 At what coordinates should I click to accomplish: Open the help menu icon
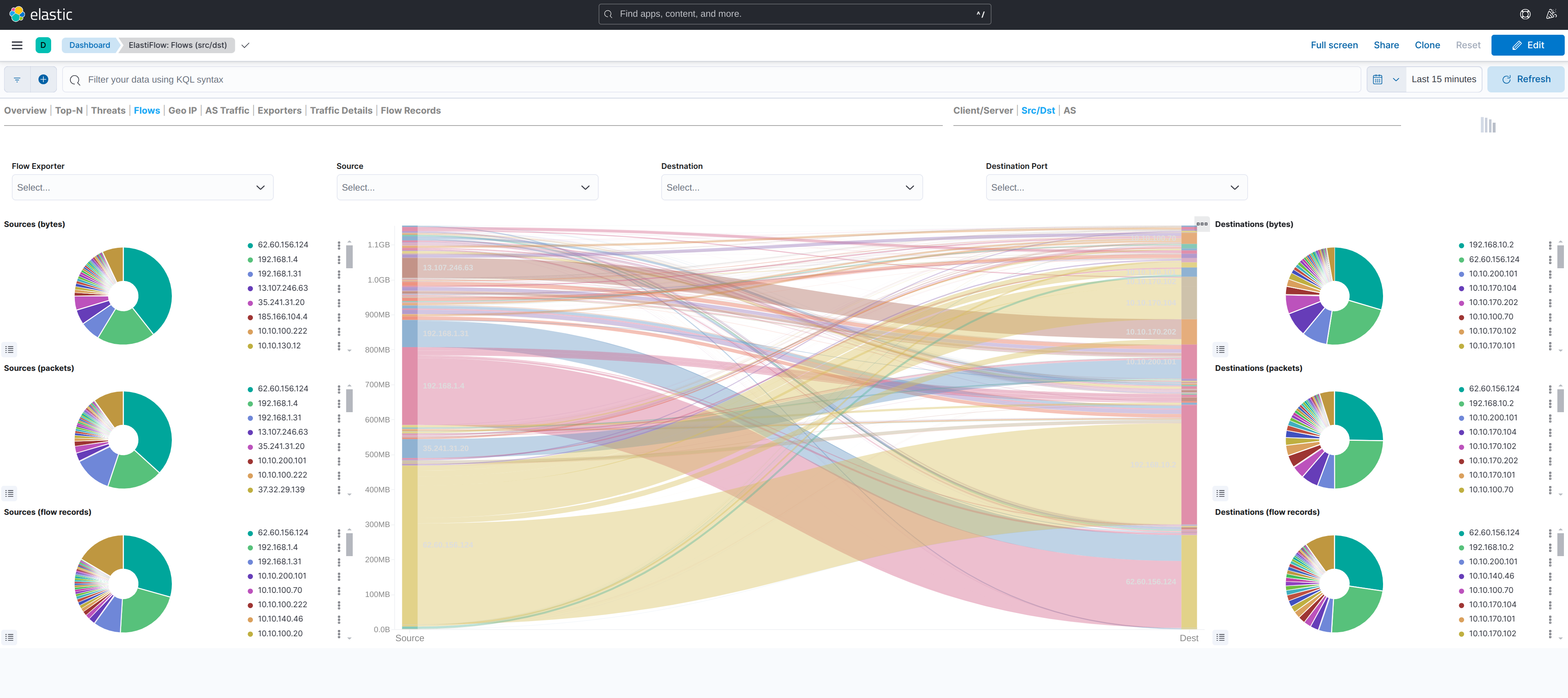pyautogui.click(x=1525, y=14)
